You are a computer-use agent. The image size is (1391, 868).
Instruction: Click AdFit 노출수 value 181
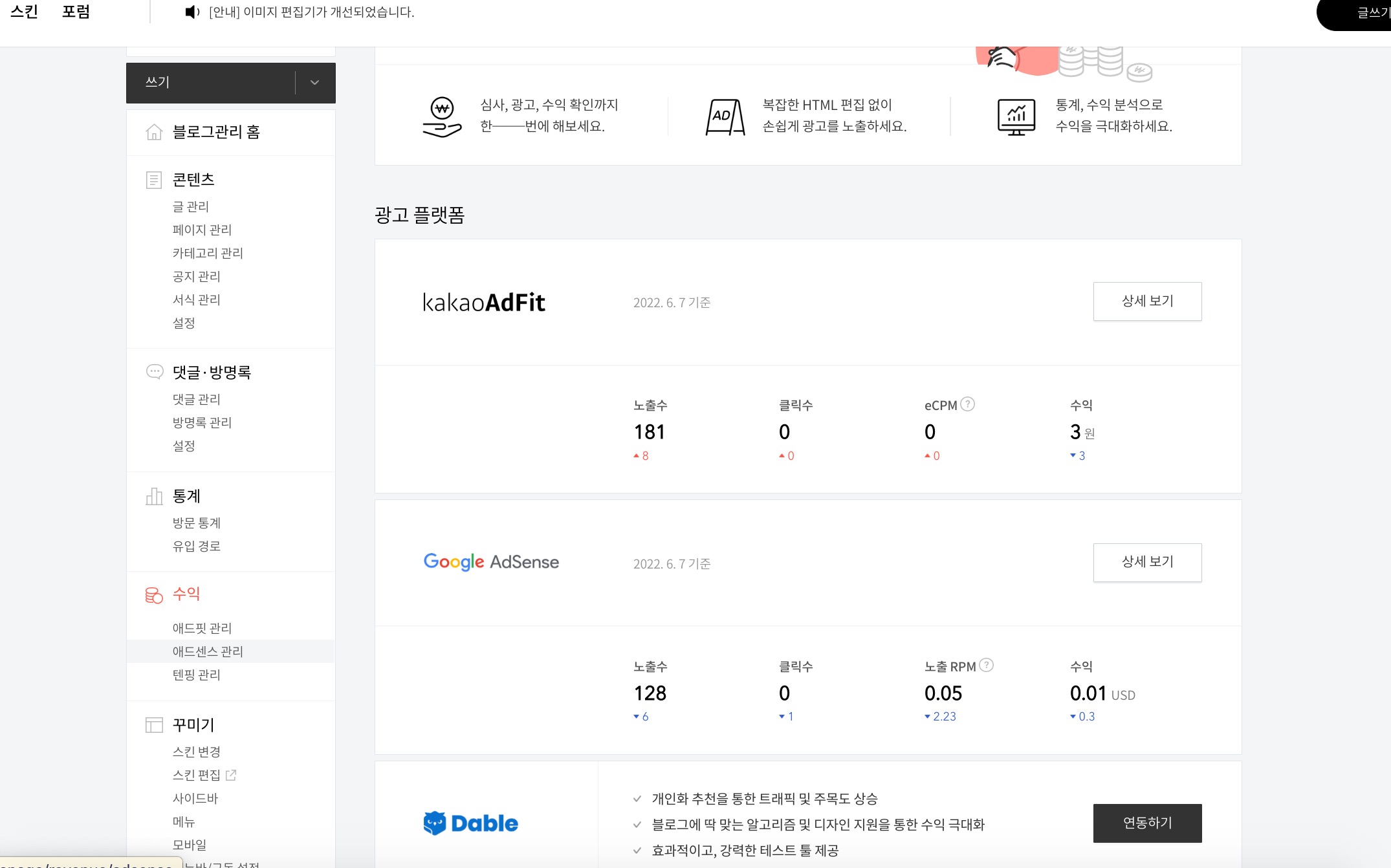click(x=650, y=432)
